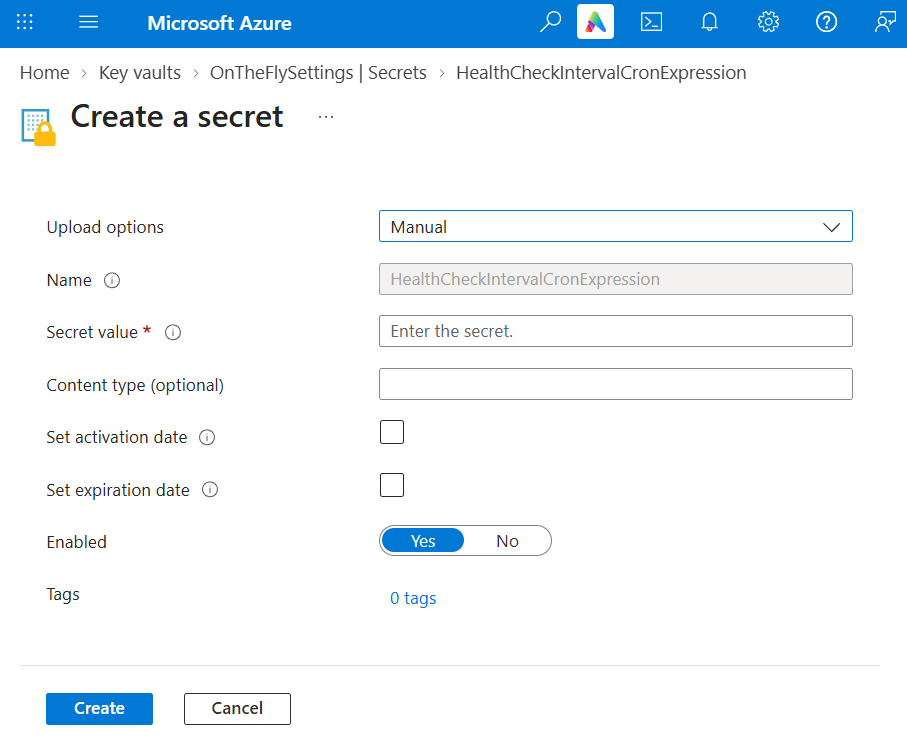Go to Key vaults breadcrumb
This screenshot has height=736, width=907.
tap(140, 73)
